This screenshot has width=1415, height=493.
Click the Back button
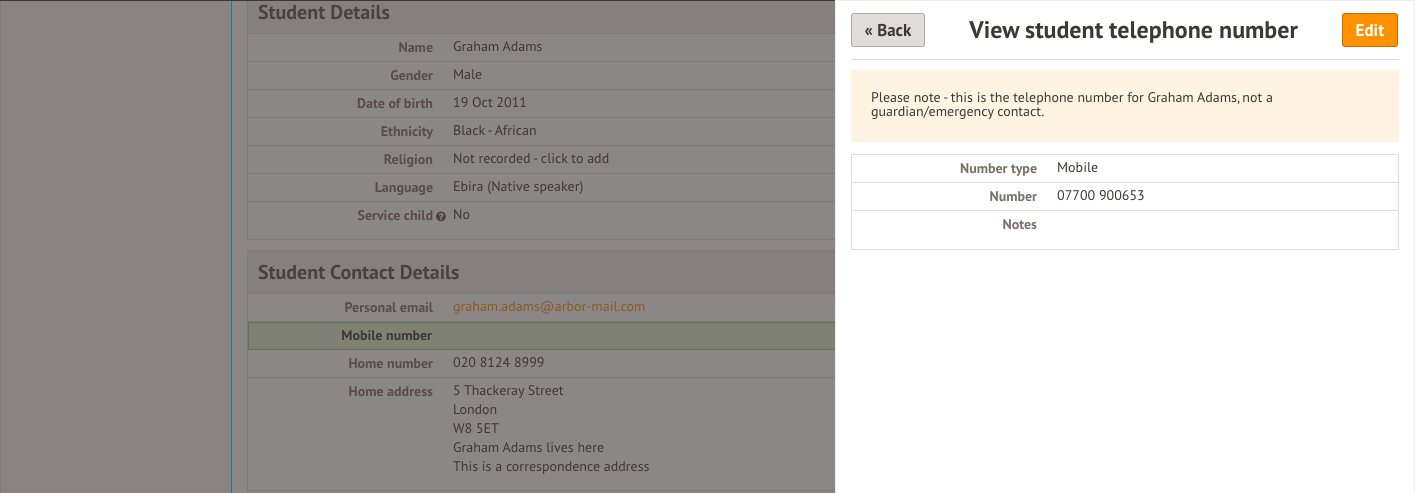[888, 30]
